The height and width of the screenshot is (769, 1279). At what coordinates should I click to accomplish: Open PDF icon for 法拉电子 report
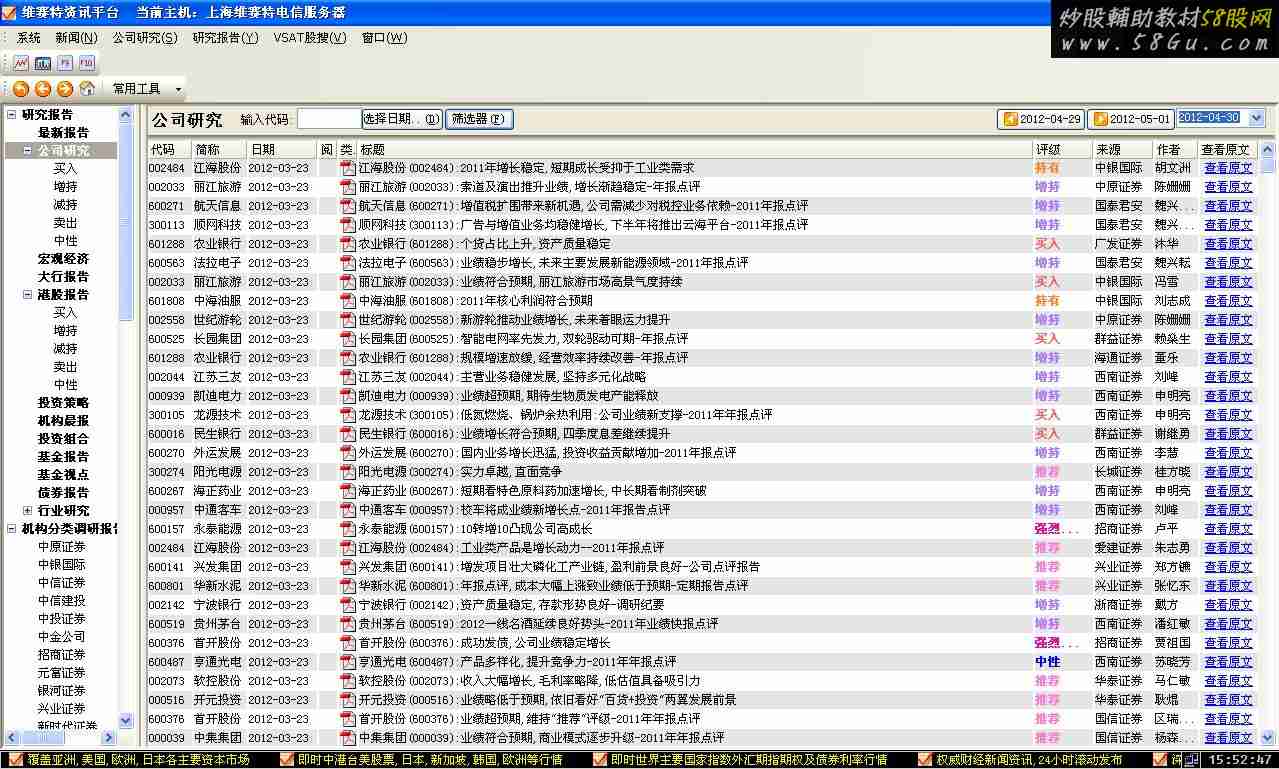[348, 263]
